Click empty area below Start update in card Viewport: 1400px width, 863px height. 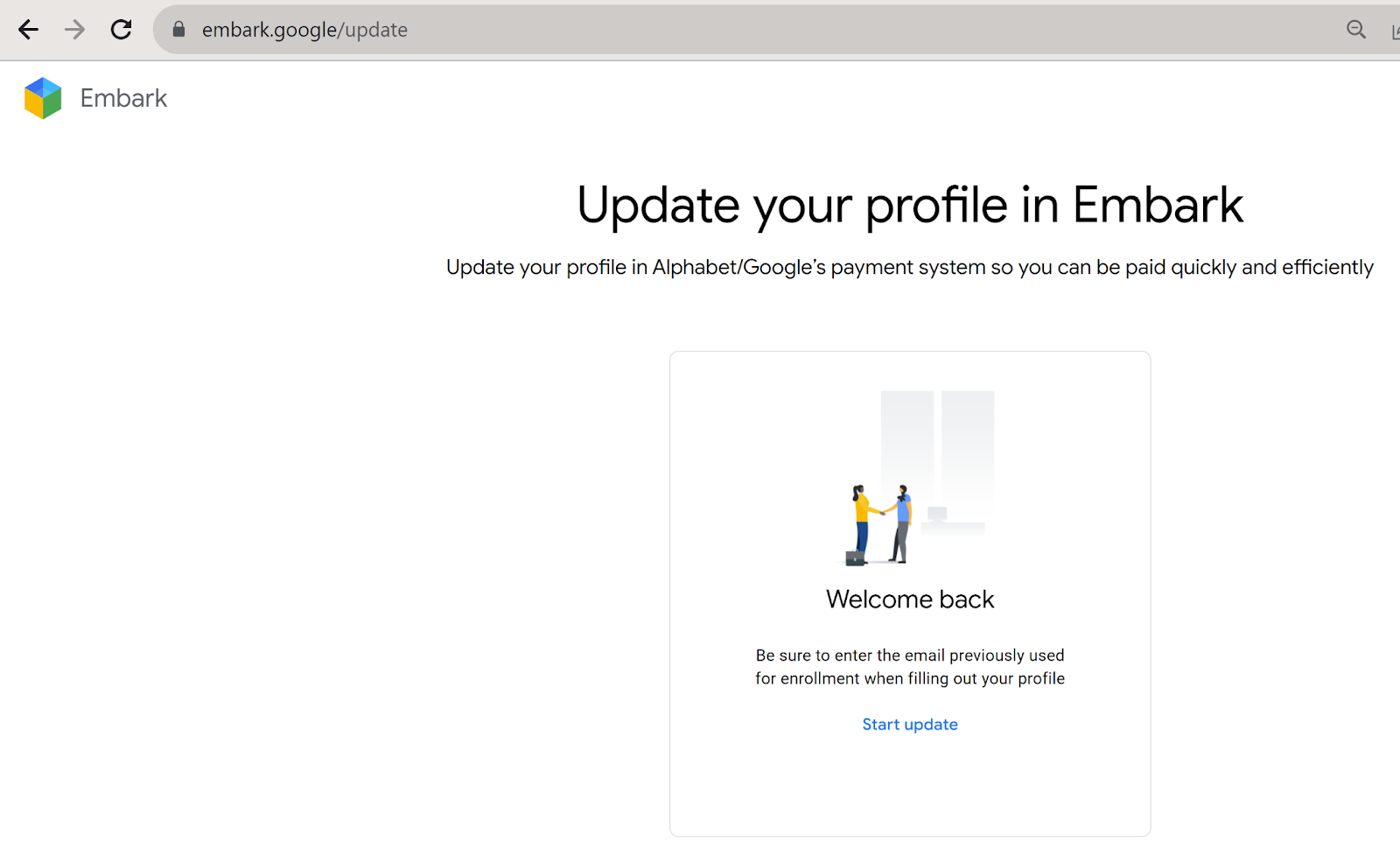909,788
